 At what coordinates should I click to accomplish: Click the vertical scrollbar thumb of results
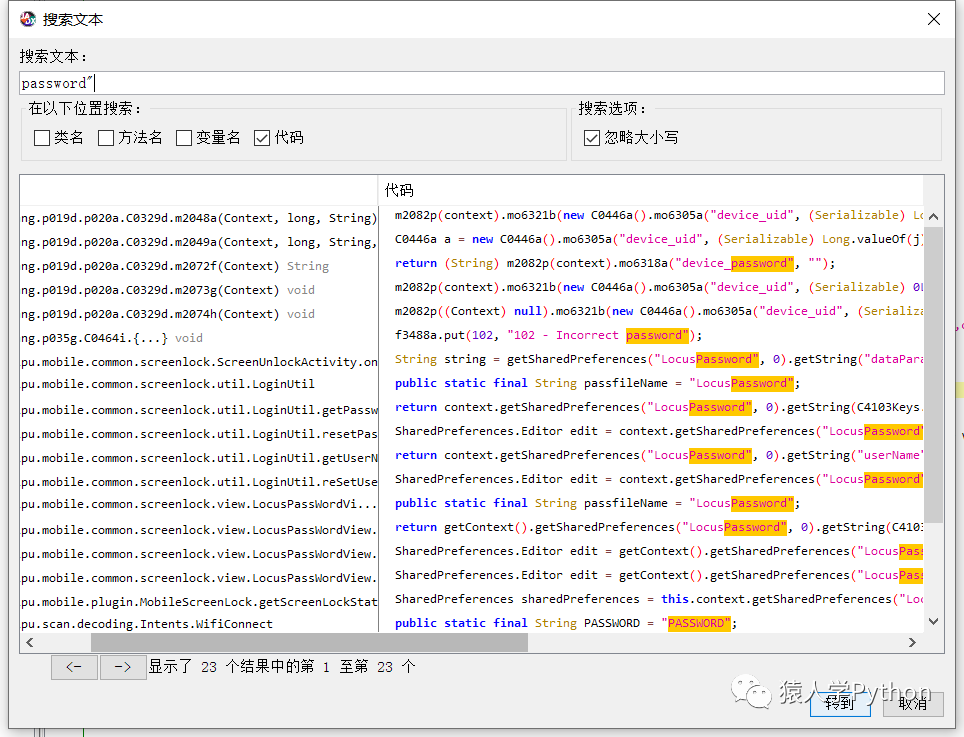pyautogui.click(x=933, y=375)
